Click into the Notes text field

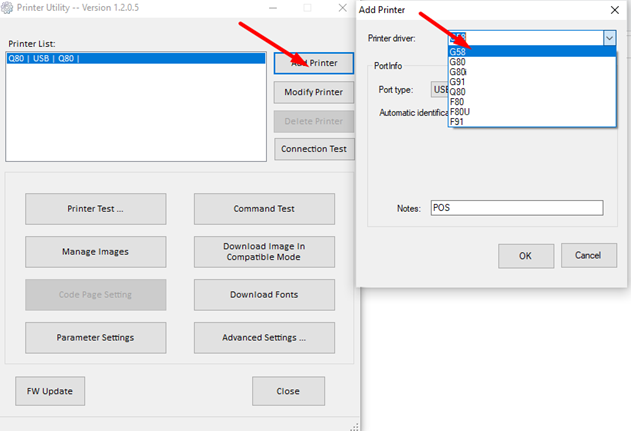(x=516, y=208)
